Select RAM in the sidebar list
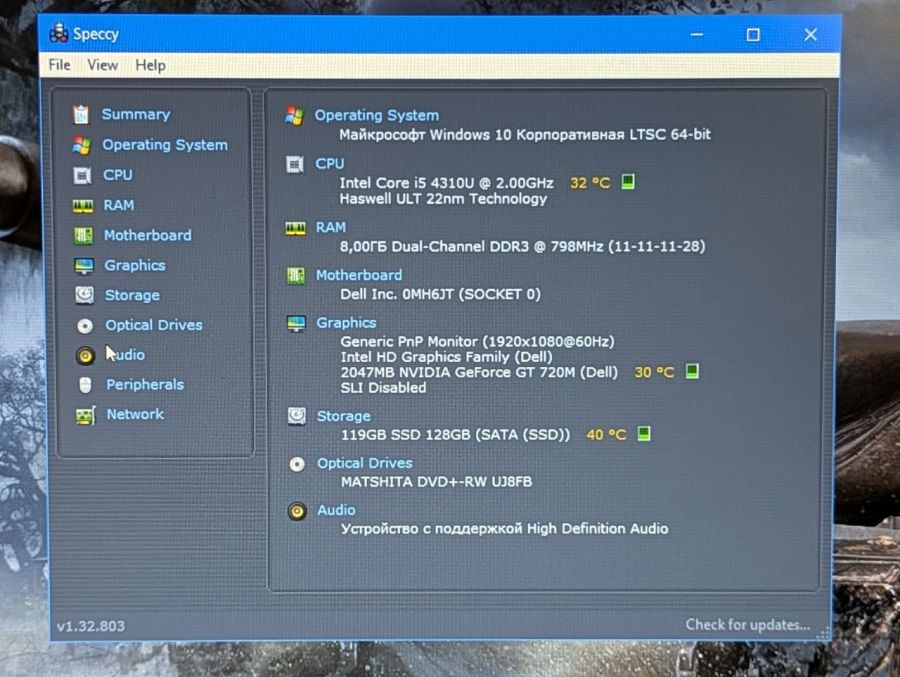Viewport: 900px width, 677px height. pos(119,205)
